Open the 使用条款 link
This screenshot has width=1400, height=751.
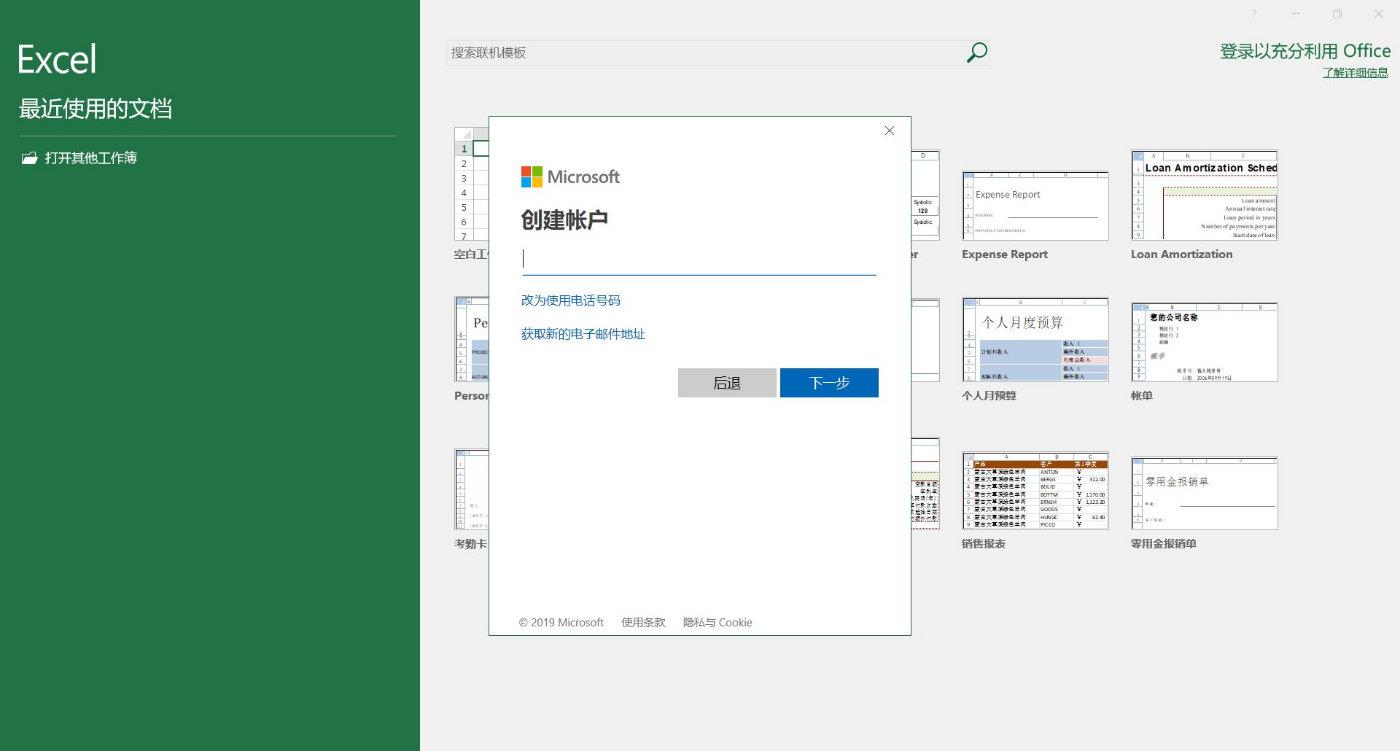643,622
